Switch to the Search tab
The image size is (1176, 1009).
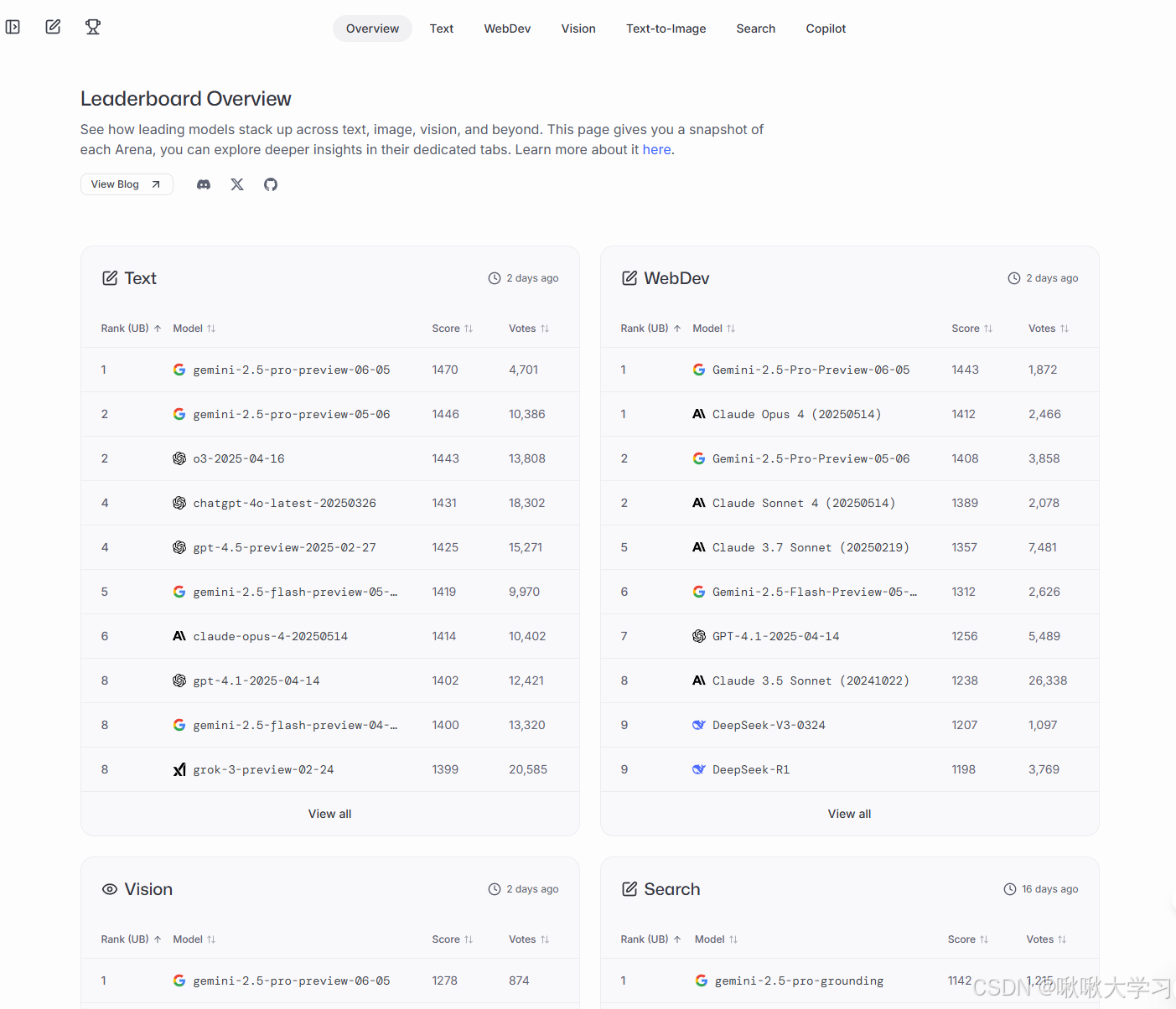pos(756,28)
